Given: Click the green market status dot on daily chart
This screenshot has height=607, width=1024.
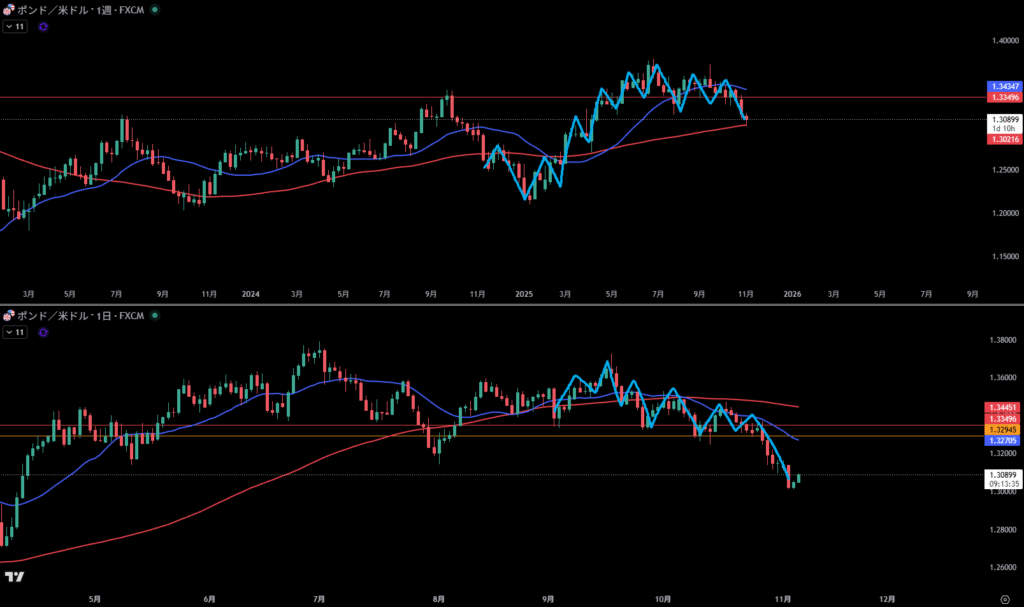Looking at the screenshot, I should click(x=152, y=316).
